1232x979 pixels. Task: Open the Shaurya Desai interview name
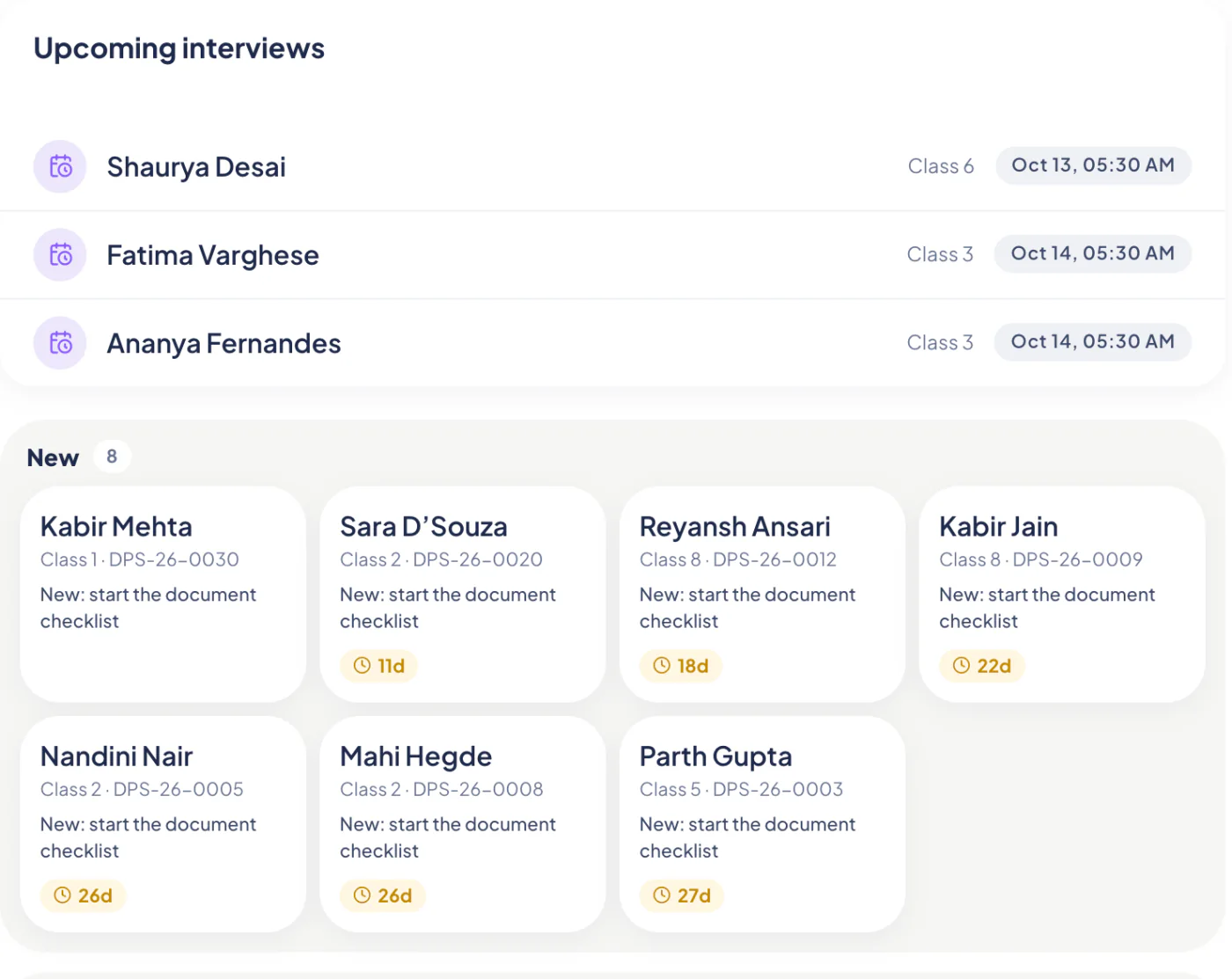[196, 167]
